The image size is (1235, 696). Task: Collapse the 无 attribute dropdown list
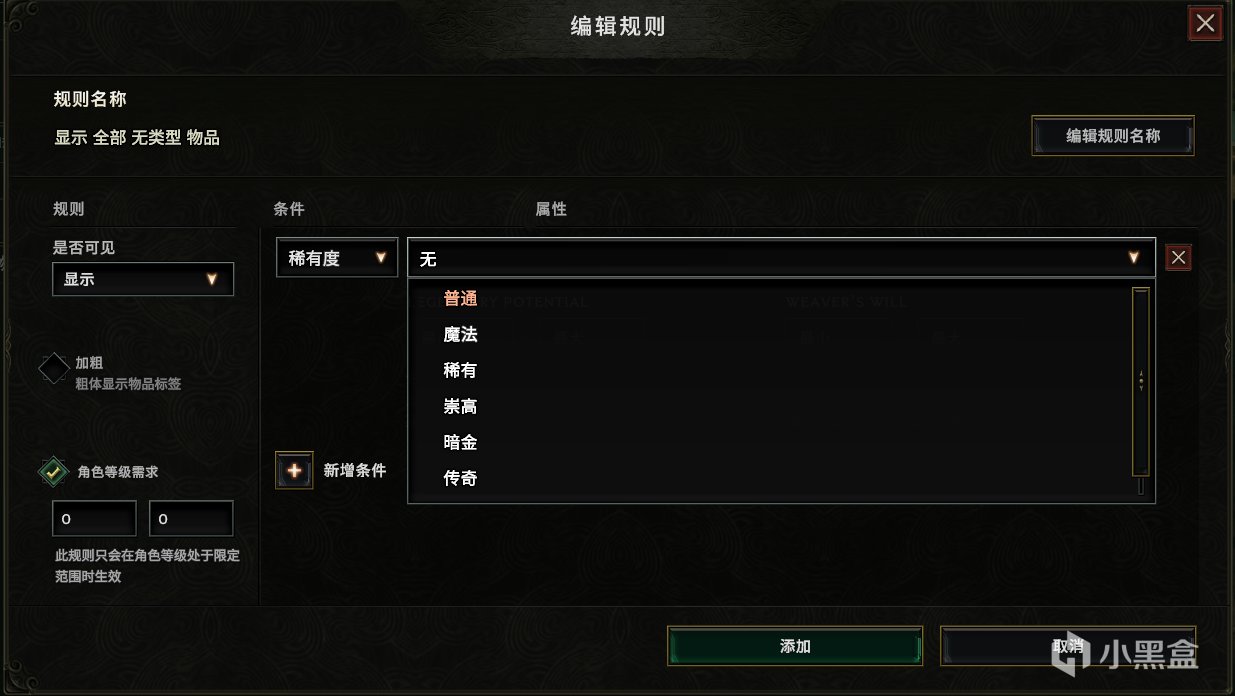click(x=781, y=258)
